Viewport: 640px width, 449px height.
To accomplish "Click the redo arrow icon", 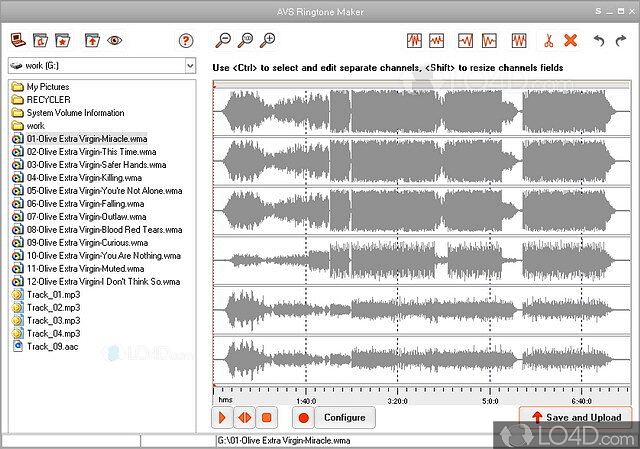I will (x=622, y=41).
